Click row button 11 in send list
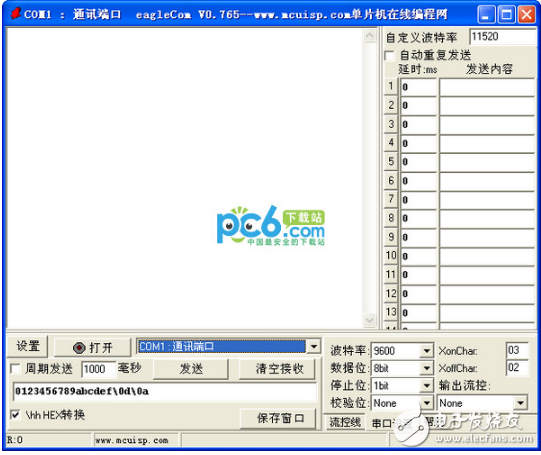541x455 pixels. [391, 275]
